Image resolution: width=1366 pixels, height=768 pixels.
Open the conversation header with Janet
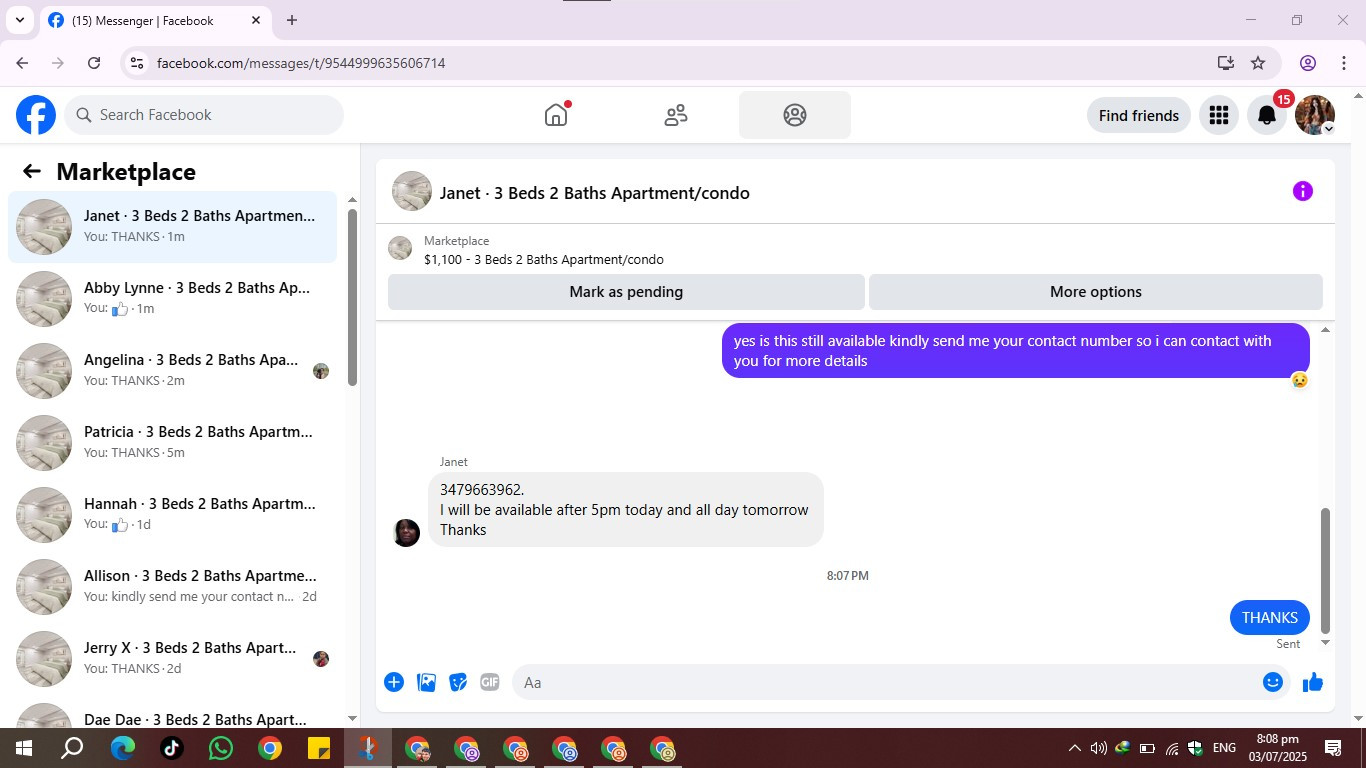click(594, 193)
